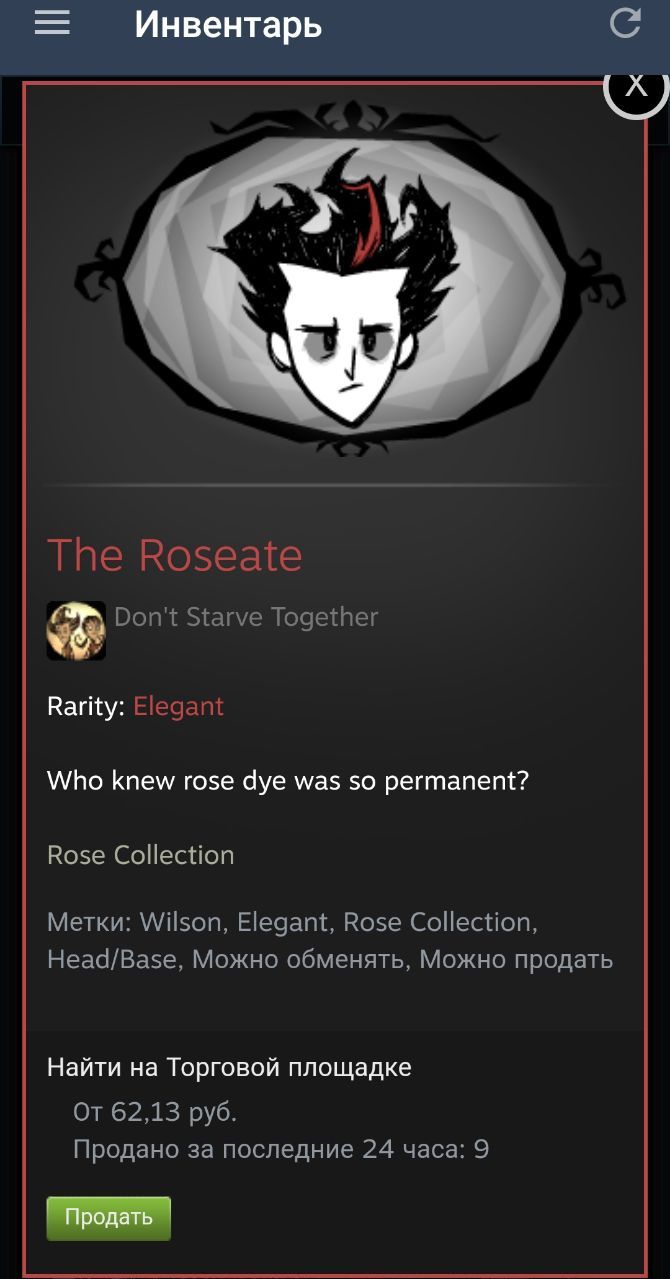Viewport: 670px width, 1279px height.
Task: Select The Roseate item title
Action: [175, 555]
